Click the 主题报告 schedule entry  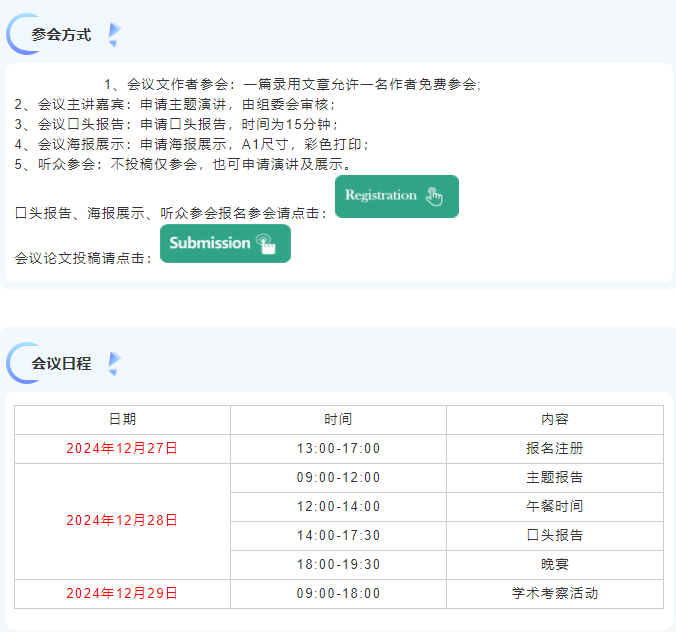(554, 478)
